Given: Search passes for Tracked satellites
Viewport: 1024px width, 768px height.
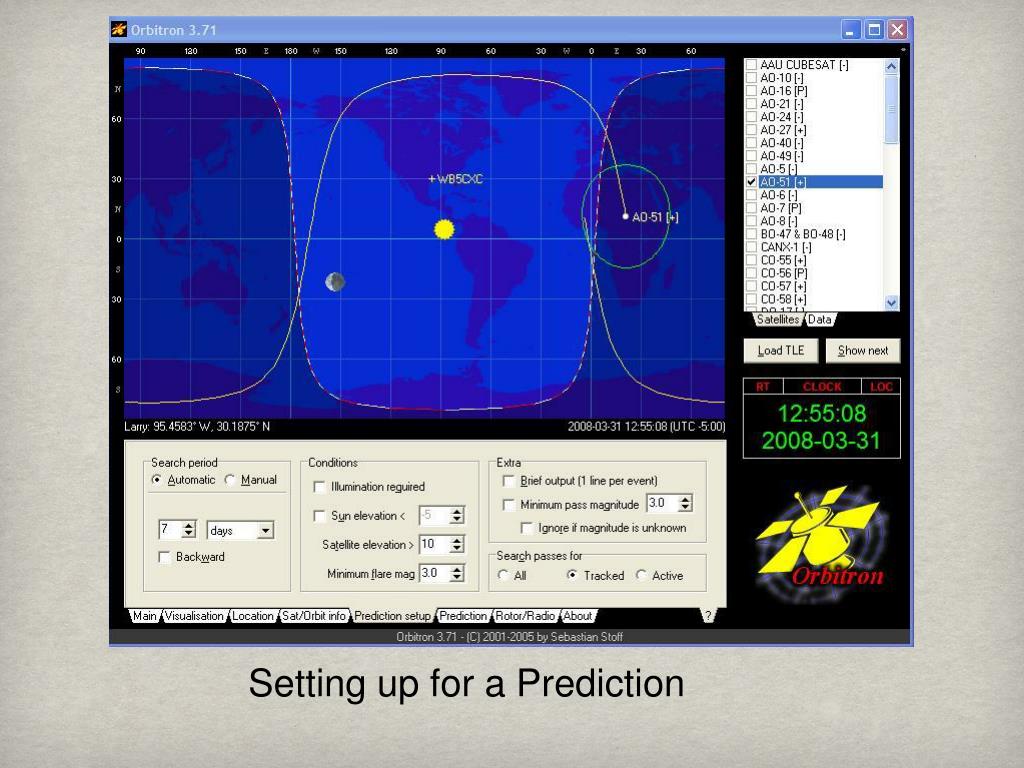Looking at the screenshot, I should [x=572, y=575].
